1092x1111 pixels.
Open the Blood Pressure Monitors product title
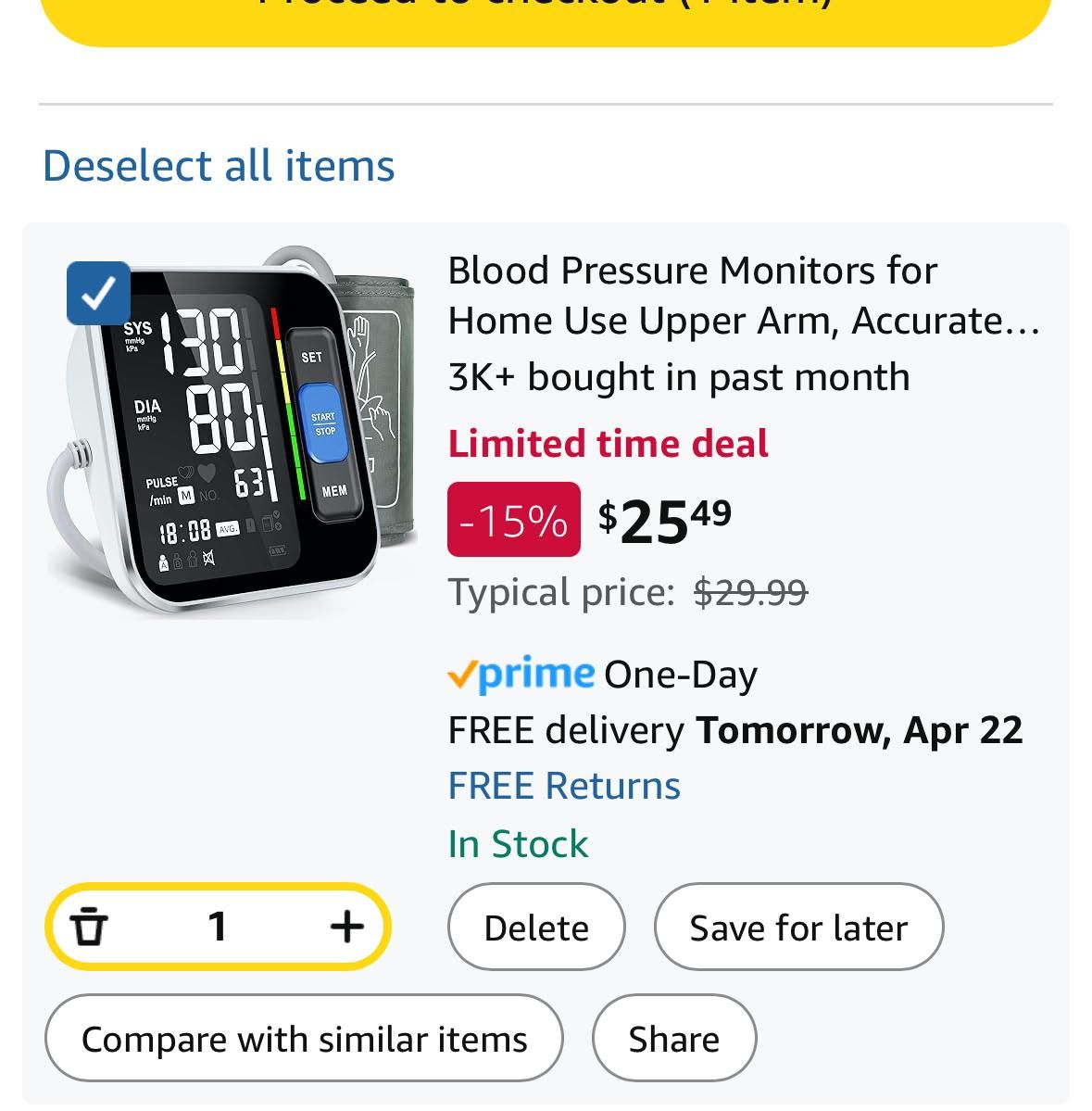(x=744, y=296)
